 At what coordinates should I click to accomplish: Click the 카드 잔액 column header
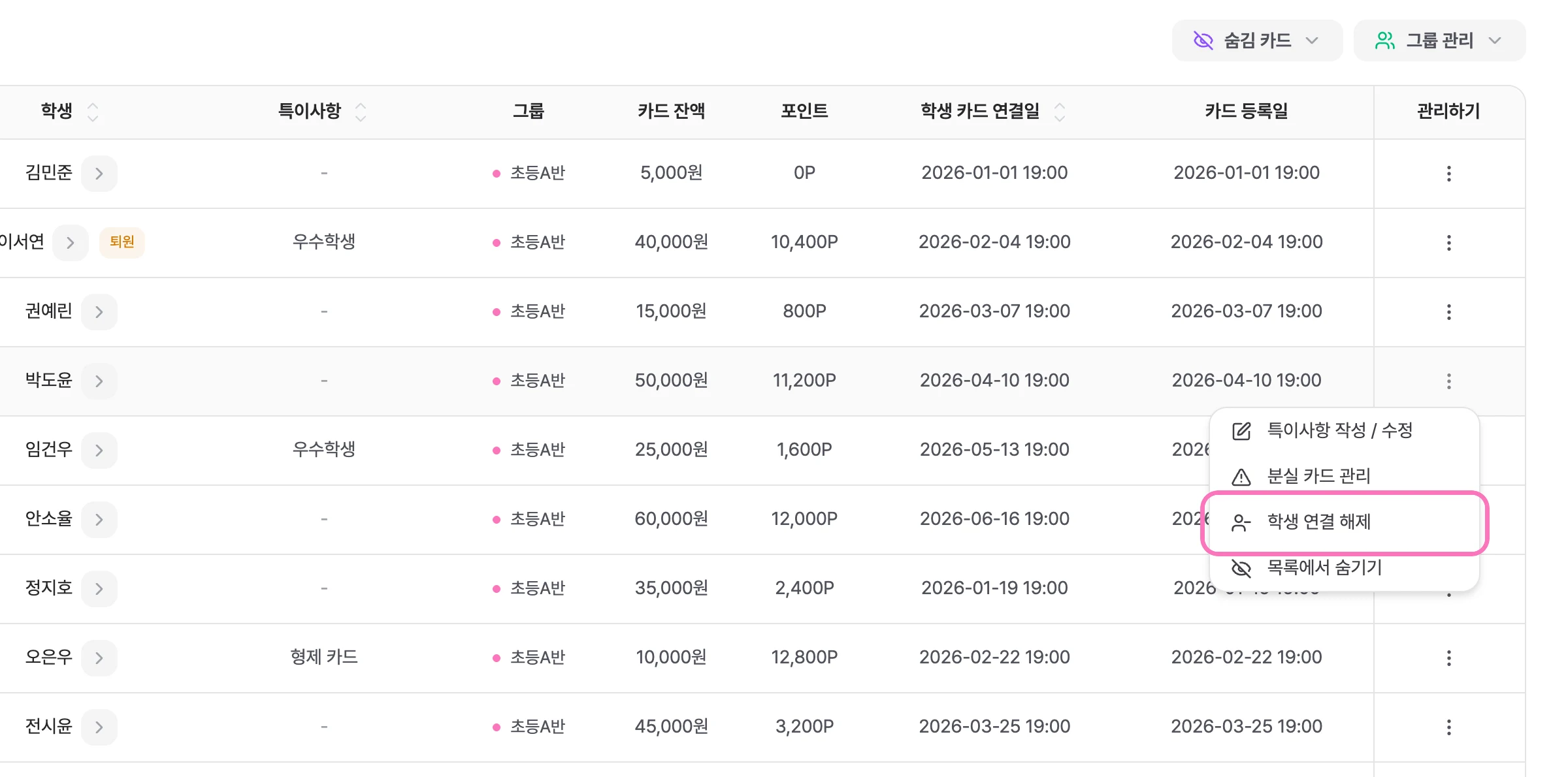pos(672,112)
